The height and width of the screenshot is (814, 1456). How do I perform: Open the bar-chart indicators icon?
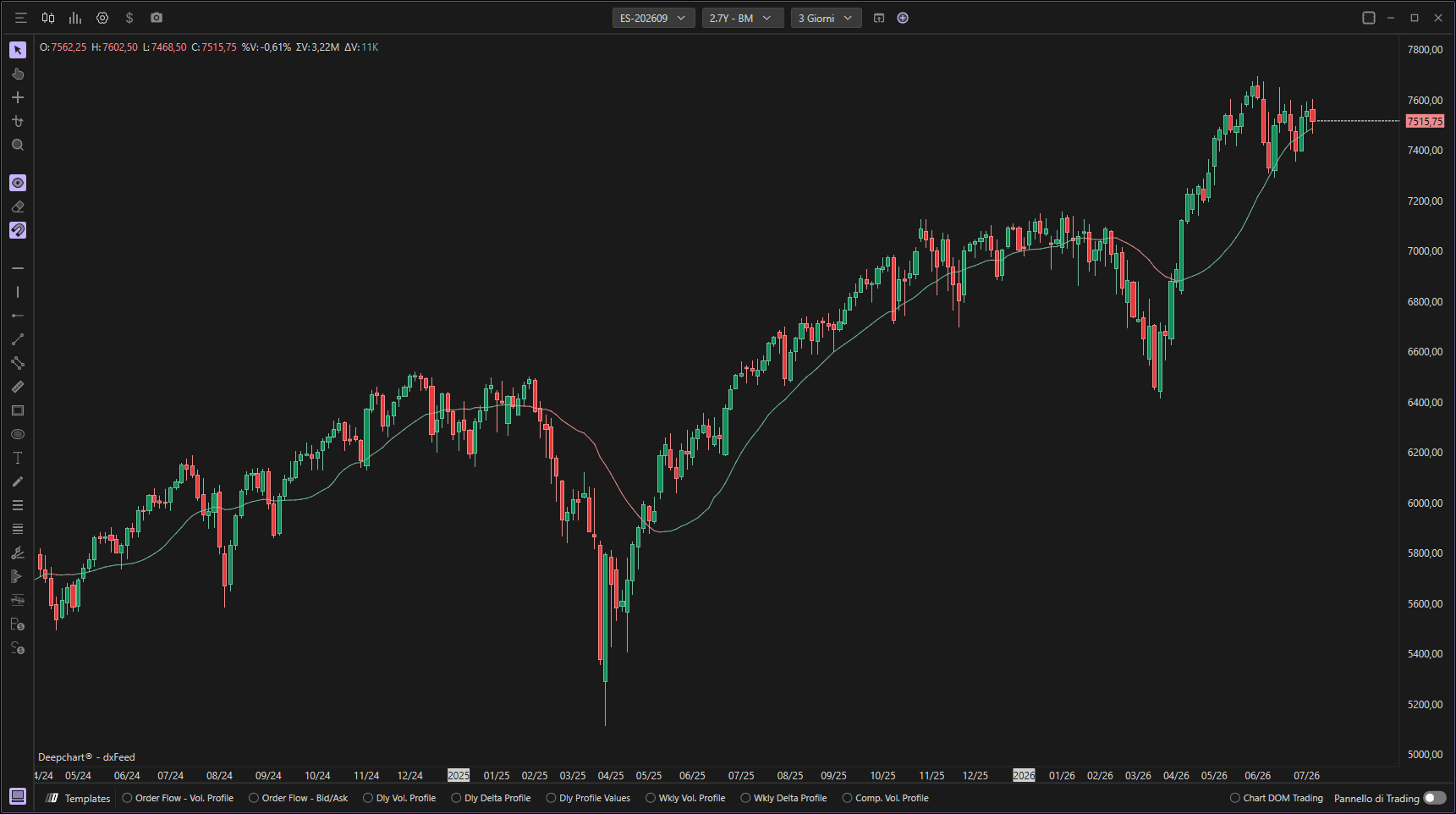point(75,18)
